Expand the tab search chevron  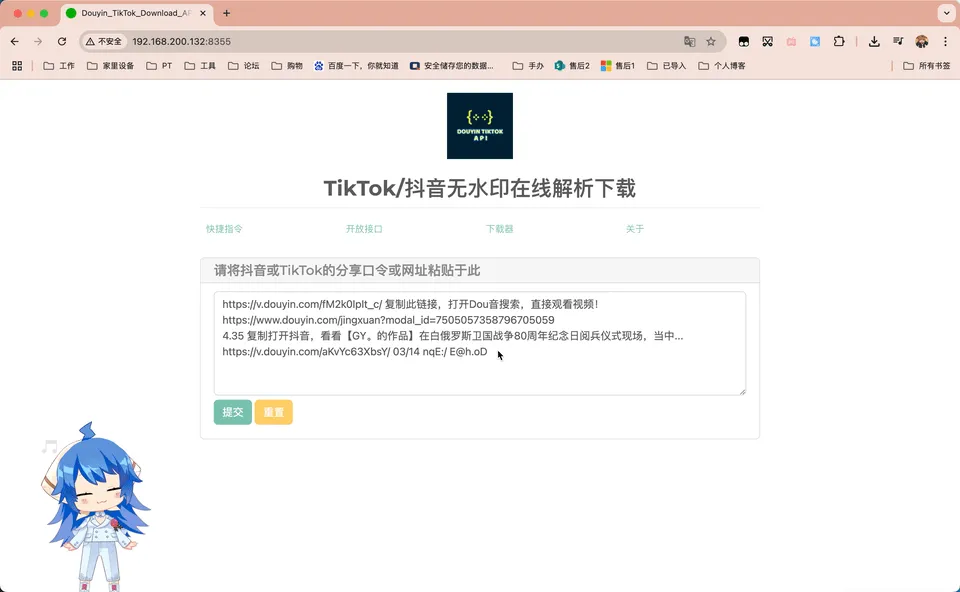pyautogui.click(x=945, y=13)
